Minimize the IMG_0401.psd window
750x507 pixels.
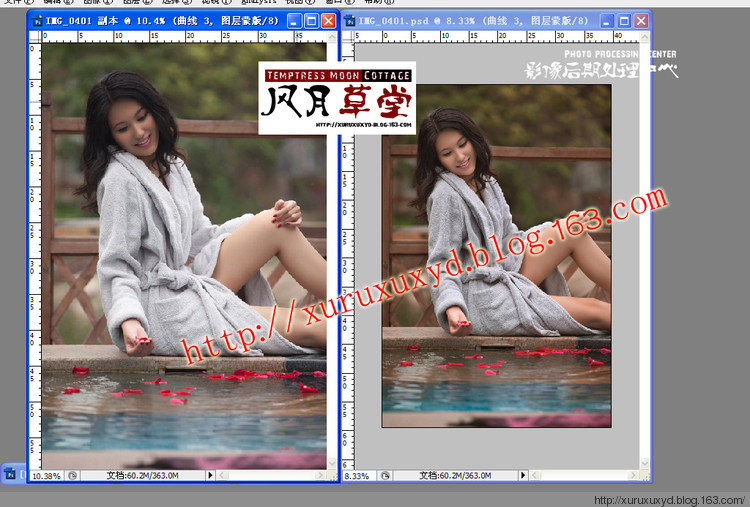coord(607,21)
